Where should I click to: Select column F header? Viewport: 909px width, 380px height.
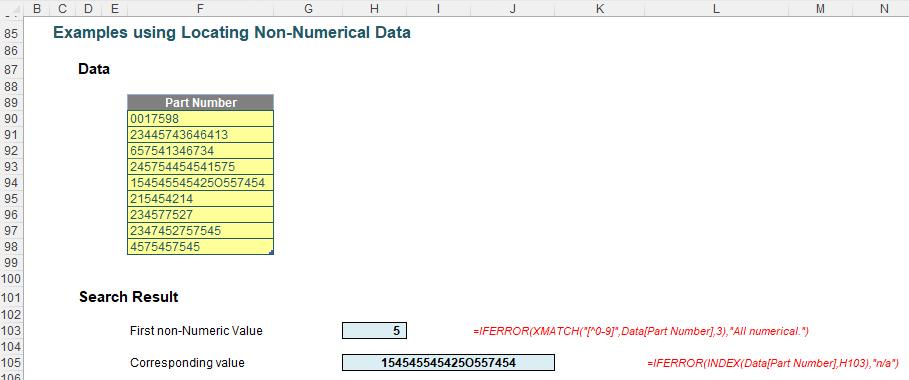(200, 8)
